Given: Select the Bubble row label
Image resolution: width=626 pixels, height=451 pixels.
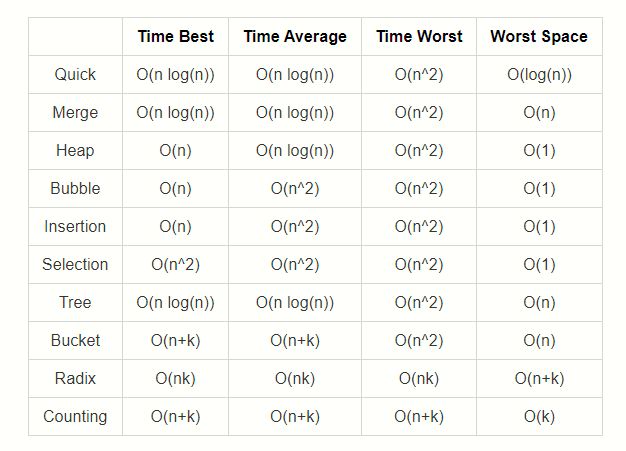Looking at the screenshot, I should coord(75,189).
